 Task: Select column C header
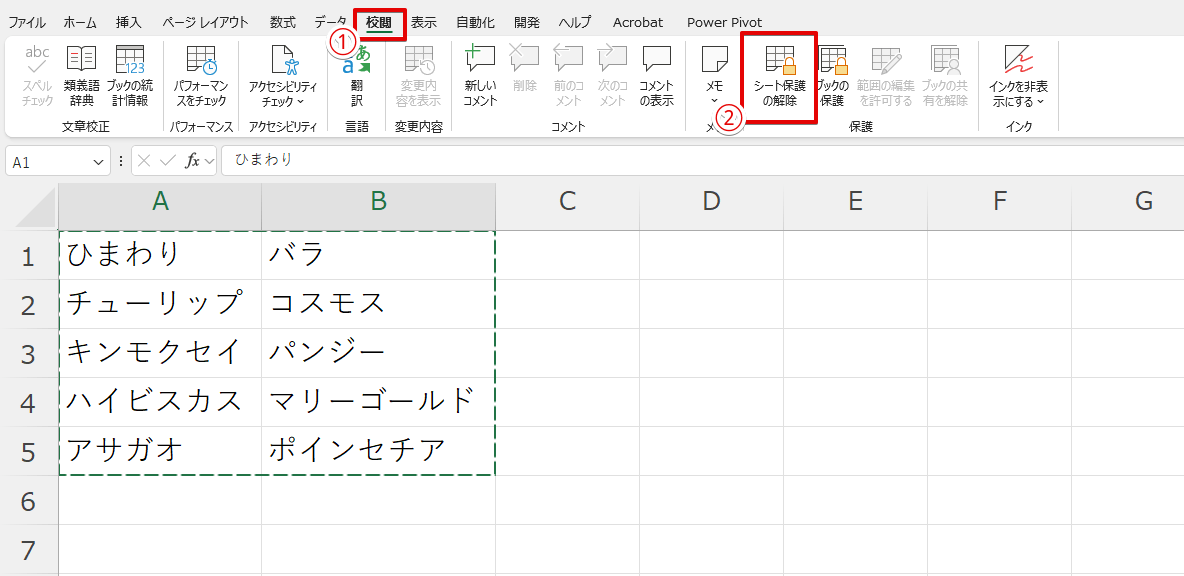tap(567, 202)
